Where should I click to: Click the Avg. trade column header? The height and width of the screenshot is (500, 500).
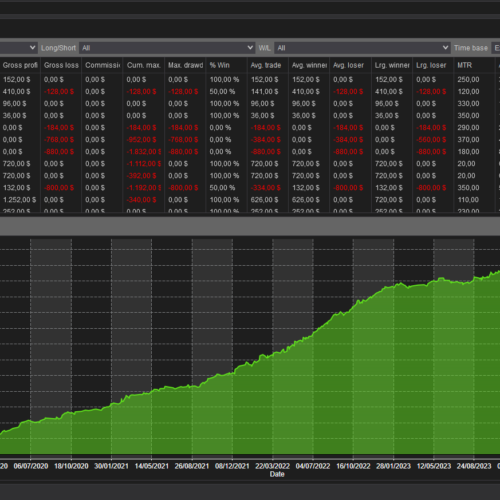pos(268,65)
